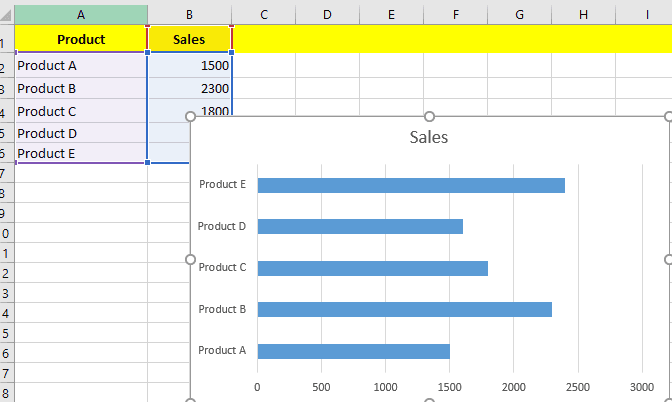Click cell containing Product A
Screen dimensions: 672x402
point(81,66)
